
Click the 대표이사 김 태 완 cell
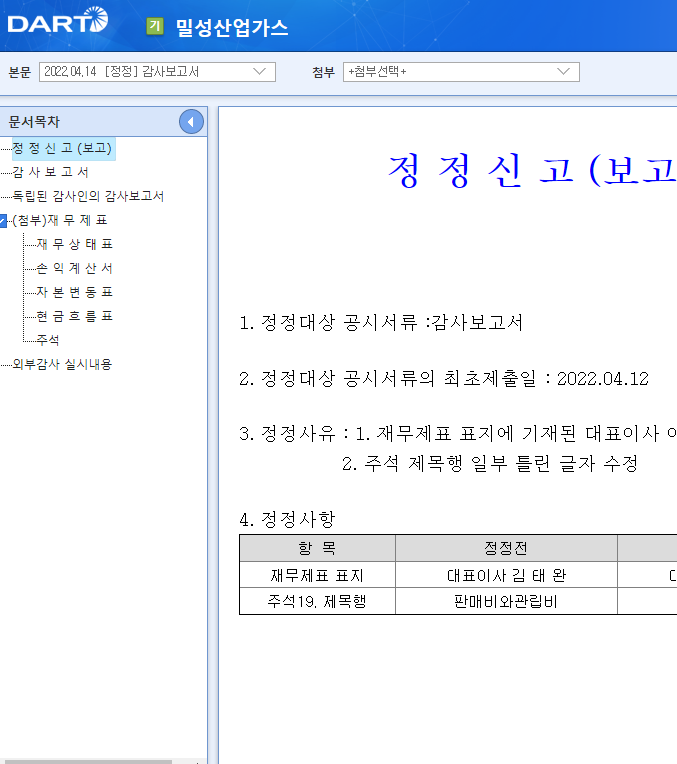(506, 575)
